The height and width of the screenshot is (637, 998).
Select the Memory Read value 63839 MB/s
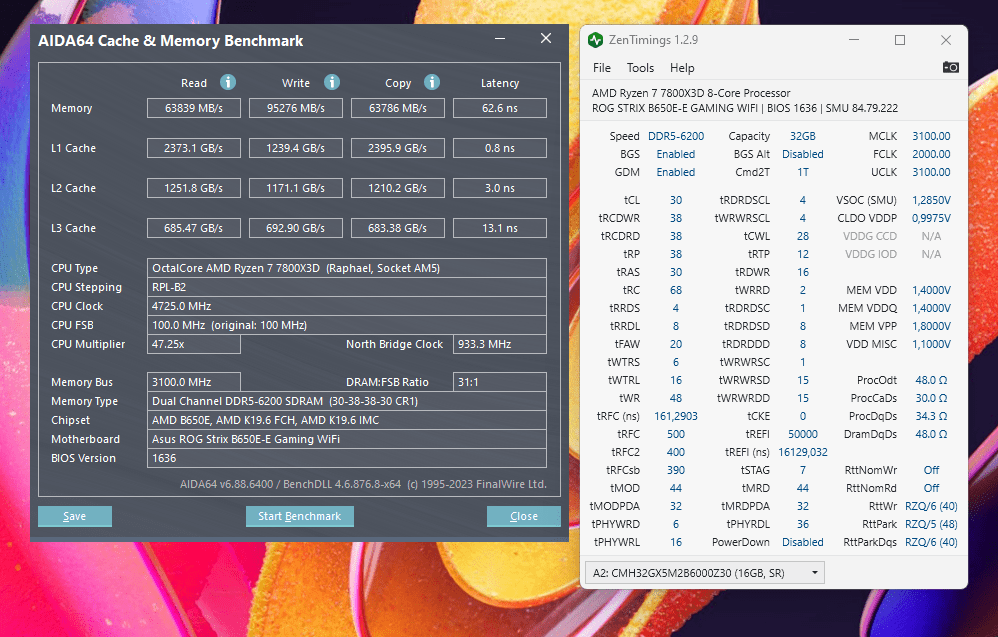(193, 108)
